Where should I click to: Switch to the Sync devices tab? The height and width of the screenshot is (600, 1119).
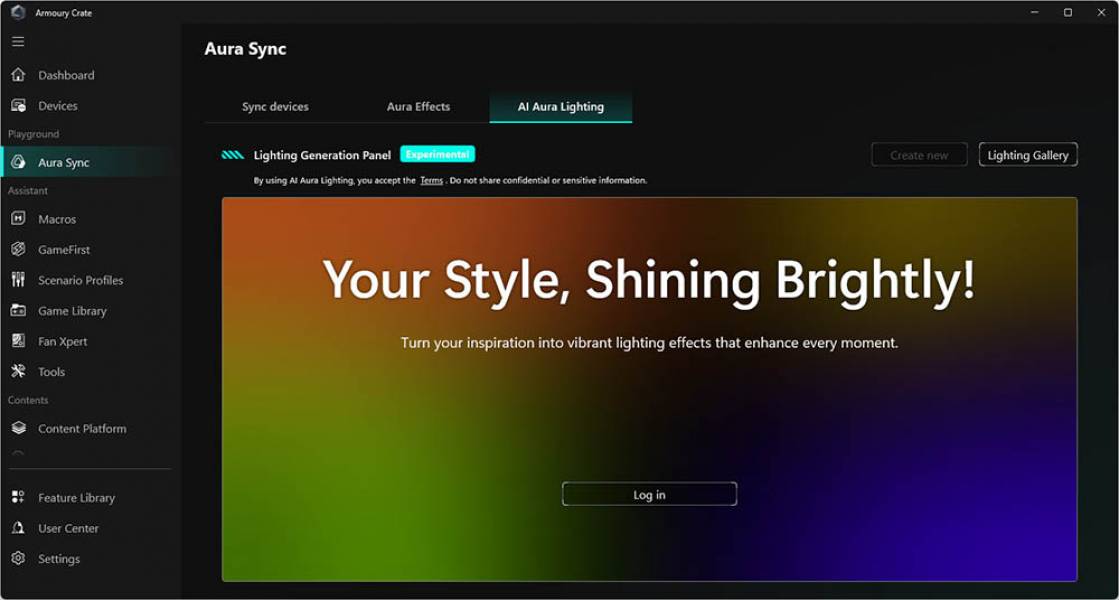[275, 106]
